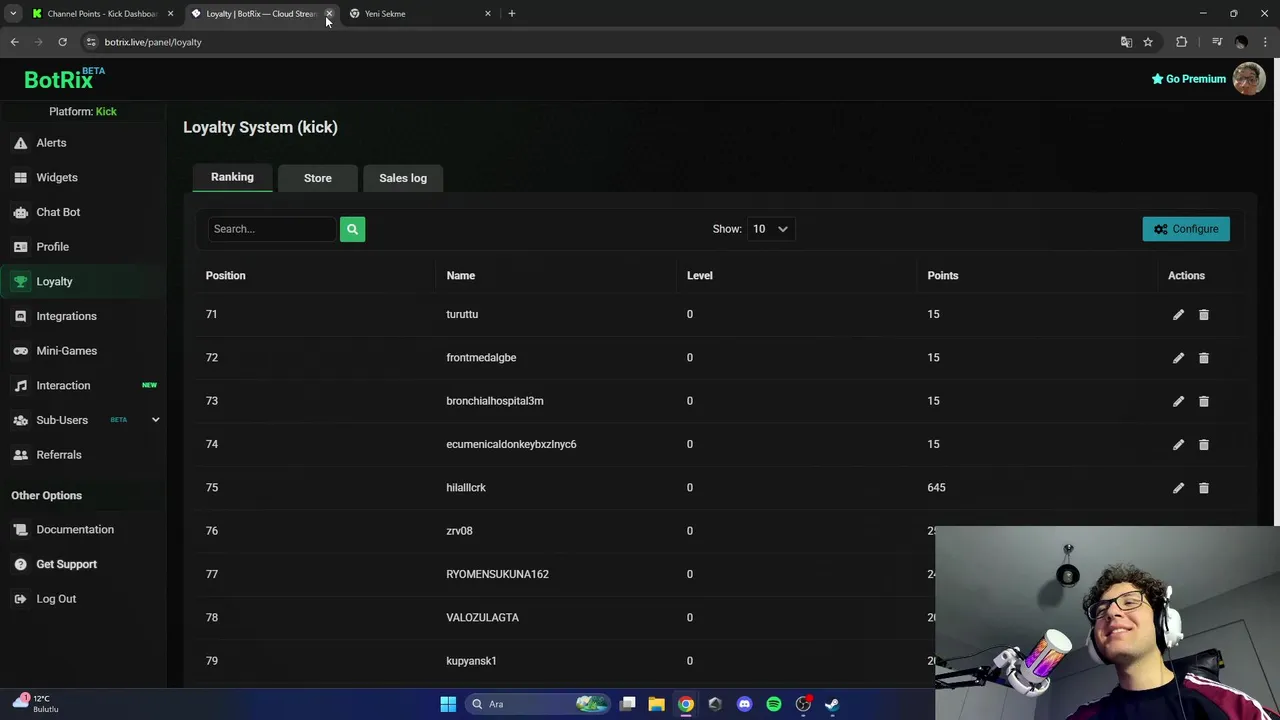
Task: Click the username VALOZULAGTA
Action: 482,618
